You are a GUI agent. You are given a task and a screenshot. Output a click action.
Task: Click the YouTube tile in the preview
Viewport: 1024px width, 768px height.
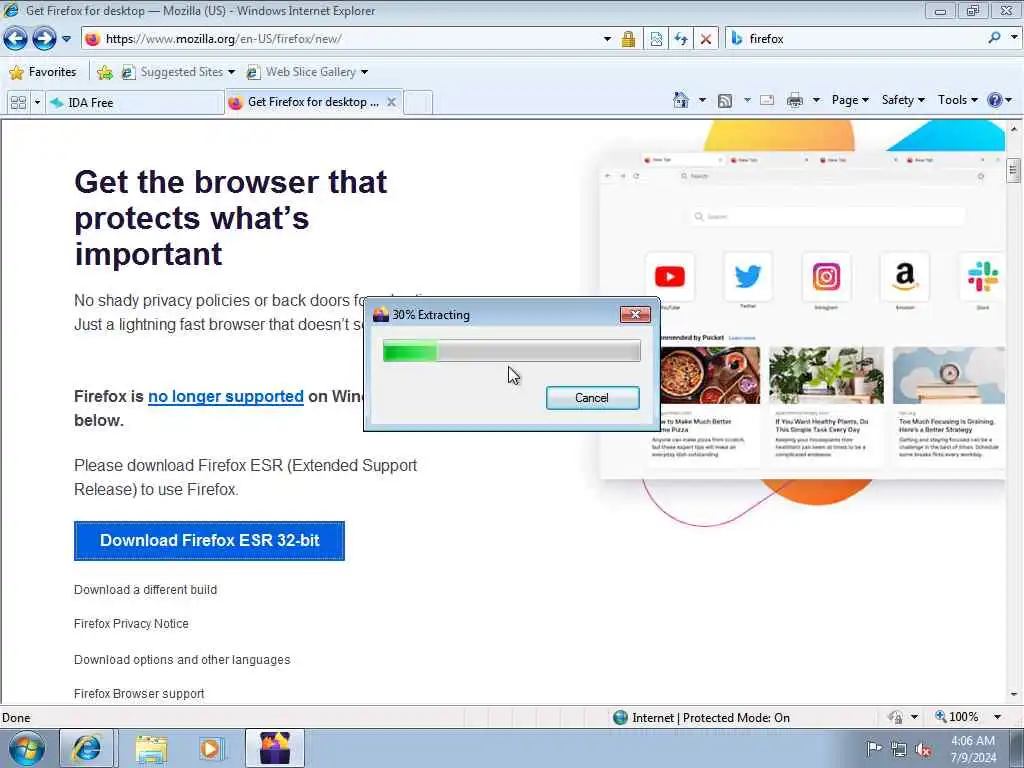669,277
